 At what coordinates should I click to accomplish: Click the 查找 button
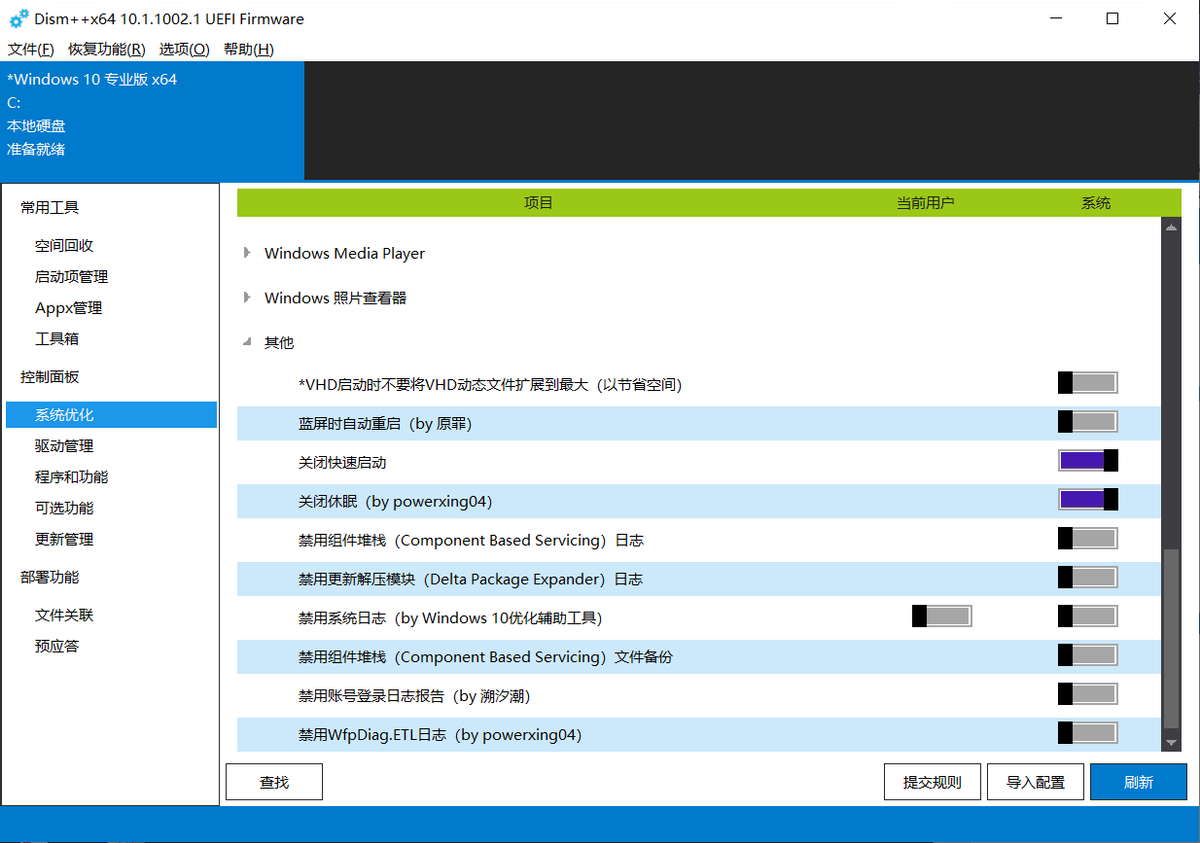(x=274, y=782)
